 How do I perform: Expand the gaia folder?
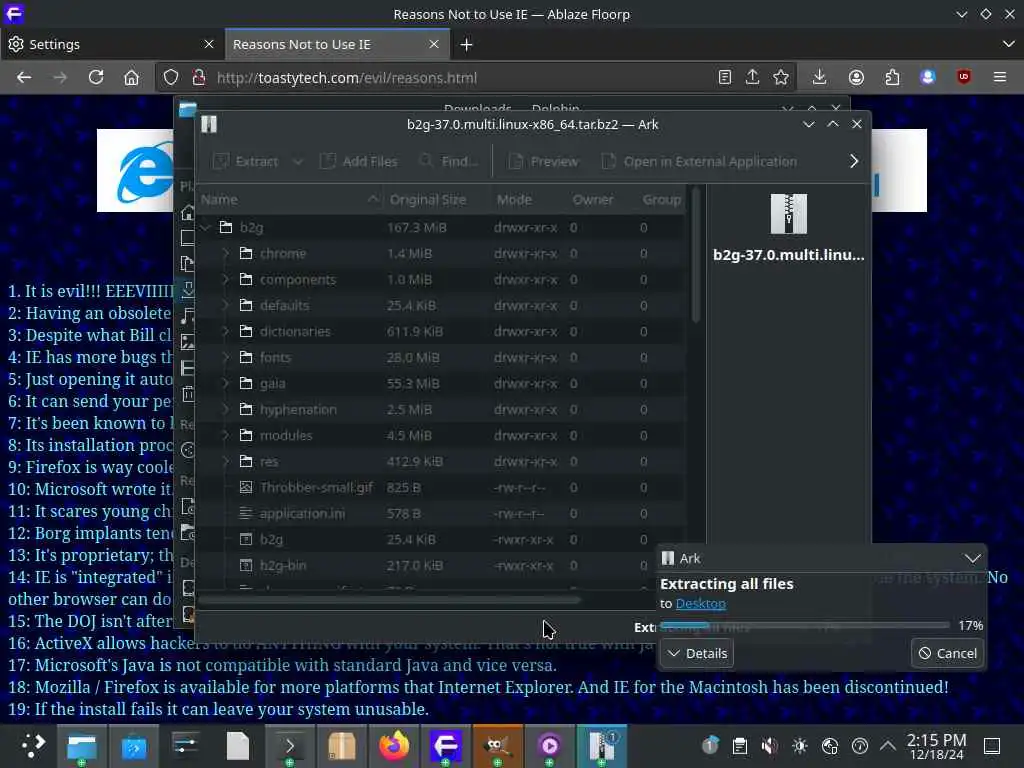[x=226, y=383]
